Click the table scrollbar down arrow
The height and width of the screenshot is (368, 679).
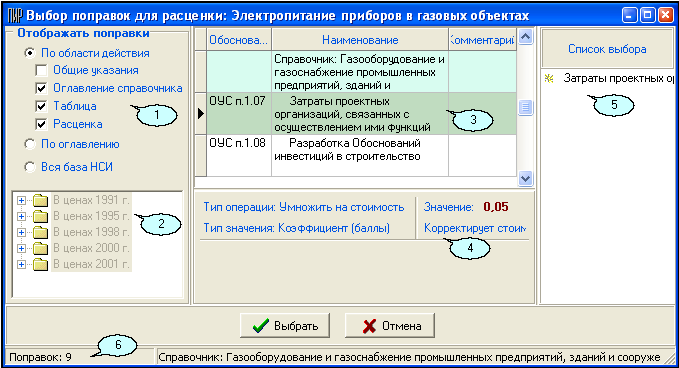coord(525,178)
